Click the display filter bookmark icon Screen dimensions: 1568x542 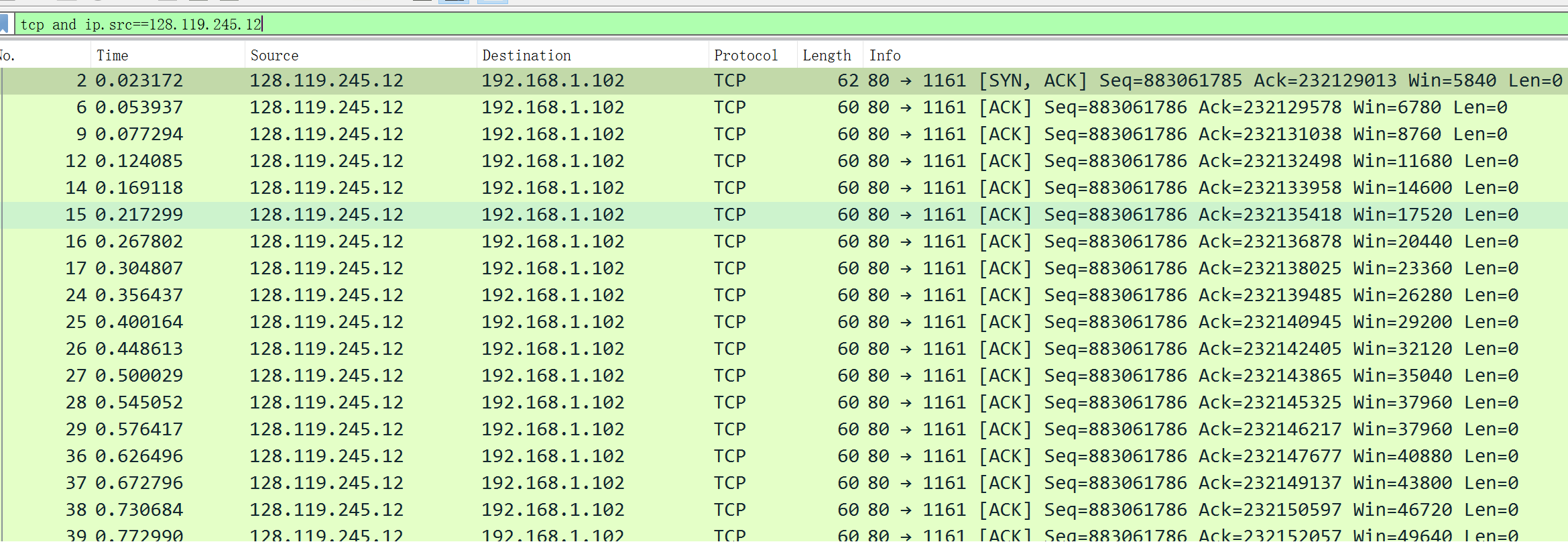click(4, 24)
